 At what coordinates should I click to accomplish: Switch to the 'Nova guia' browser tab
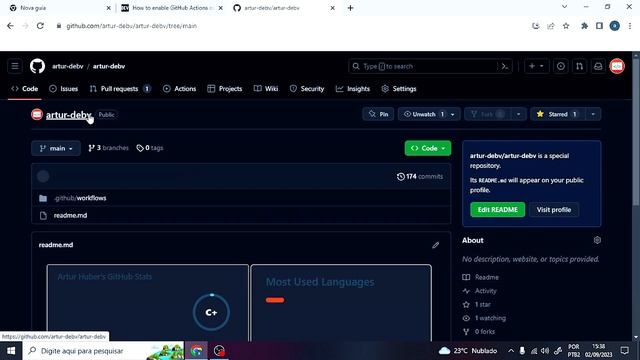click(x=59, y=8)
